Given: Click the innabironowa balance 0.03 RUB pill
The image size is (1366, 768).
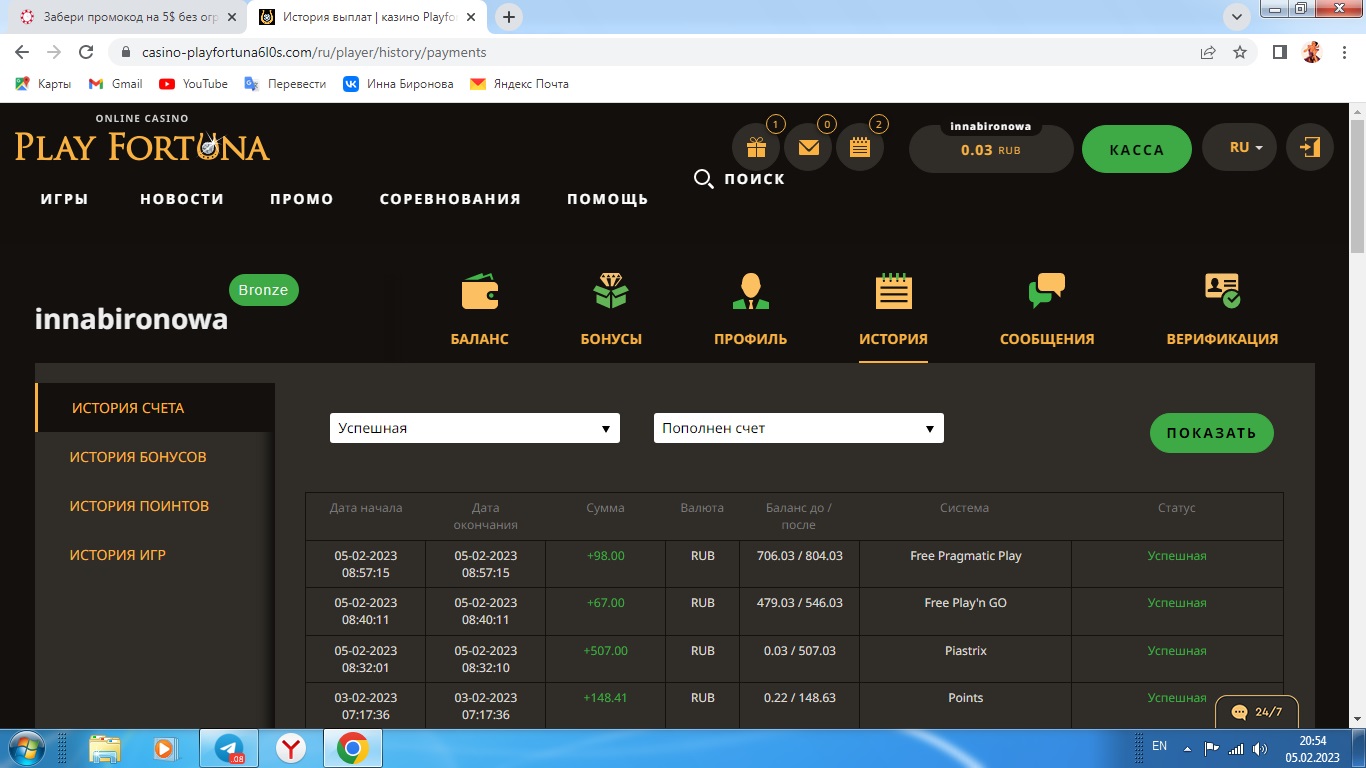Looking at the screenshot, I should coord(991,149).
